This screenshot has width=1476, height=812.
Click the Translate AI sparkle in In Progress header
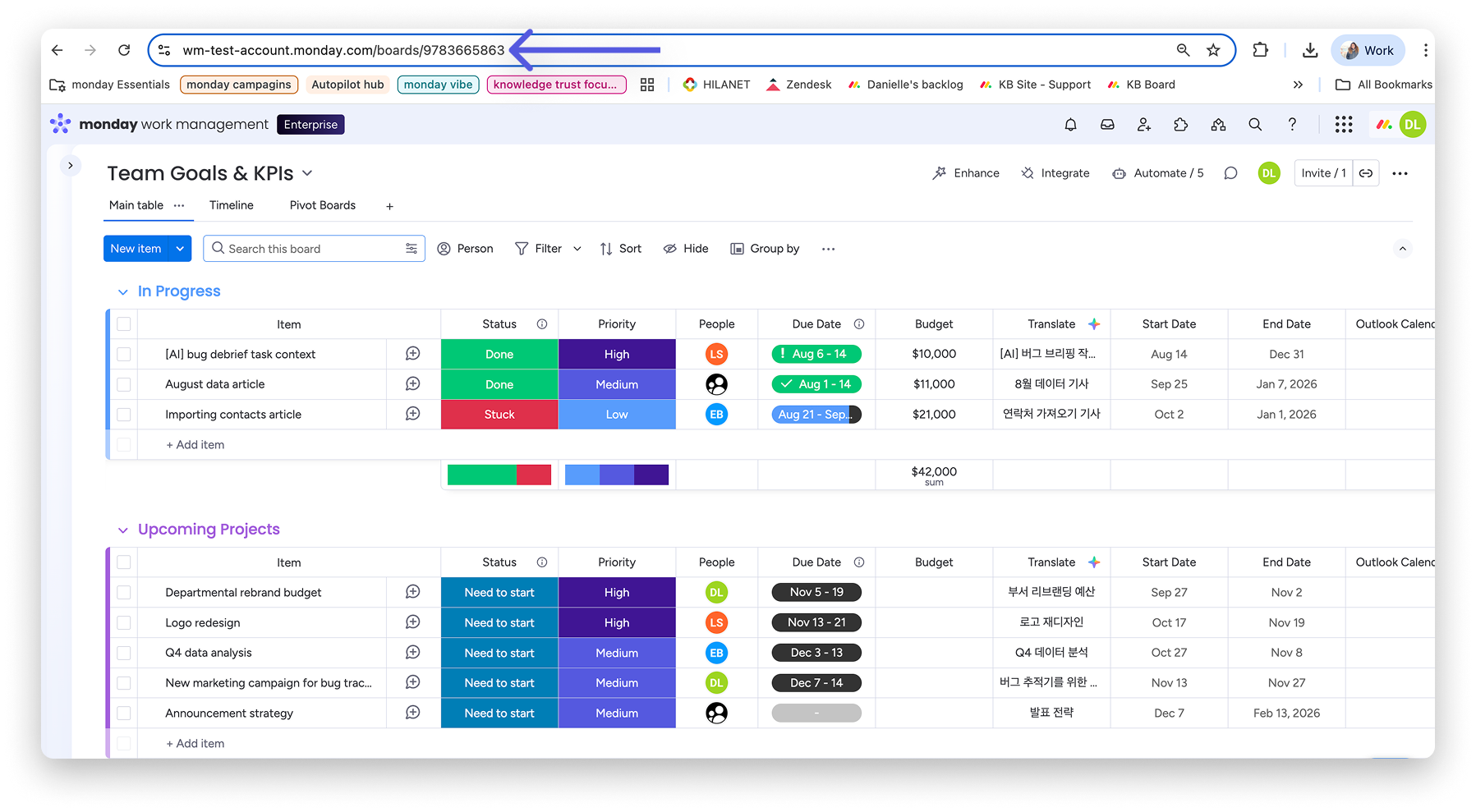tap(1094, 324)
